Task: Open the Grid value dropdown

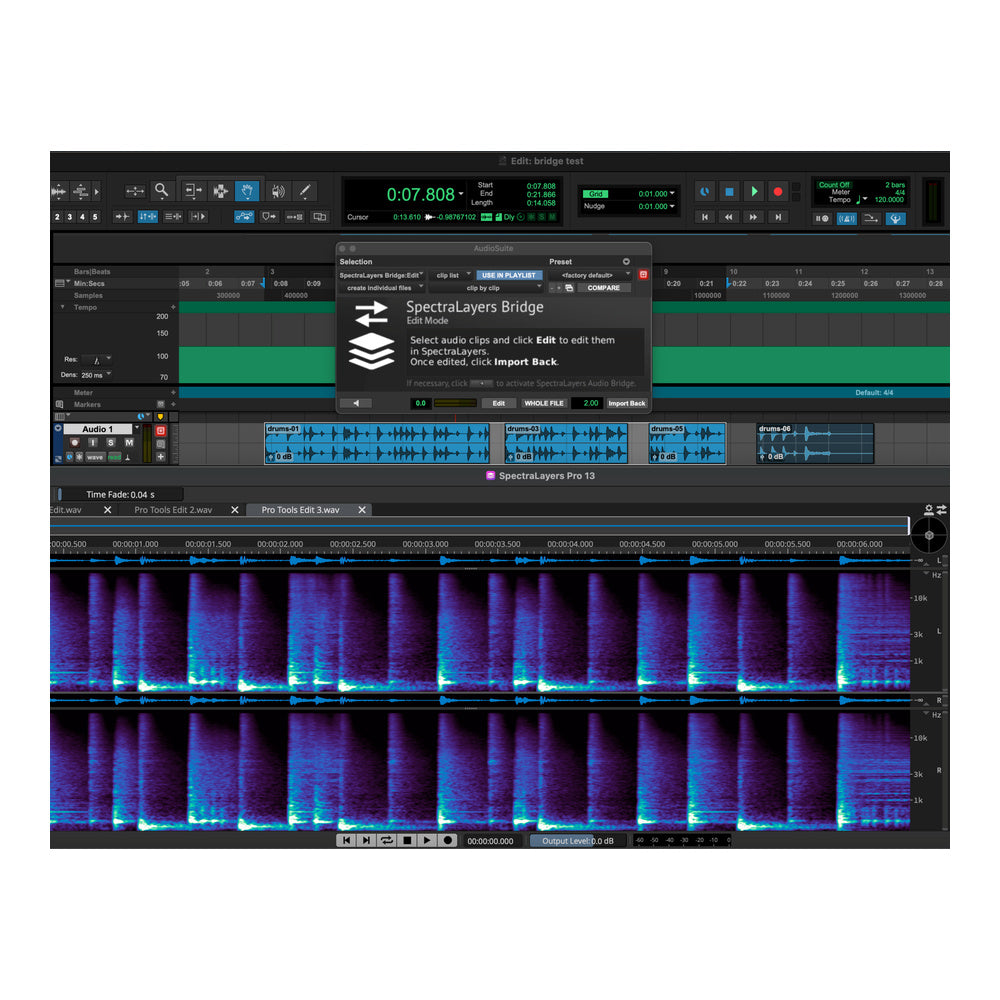Action: point(672,193)
